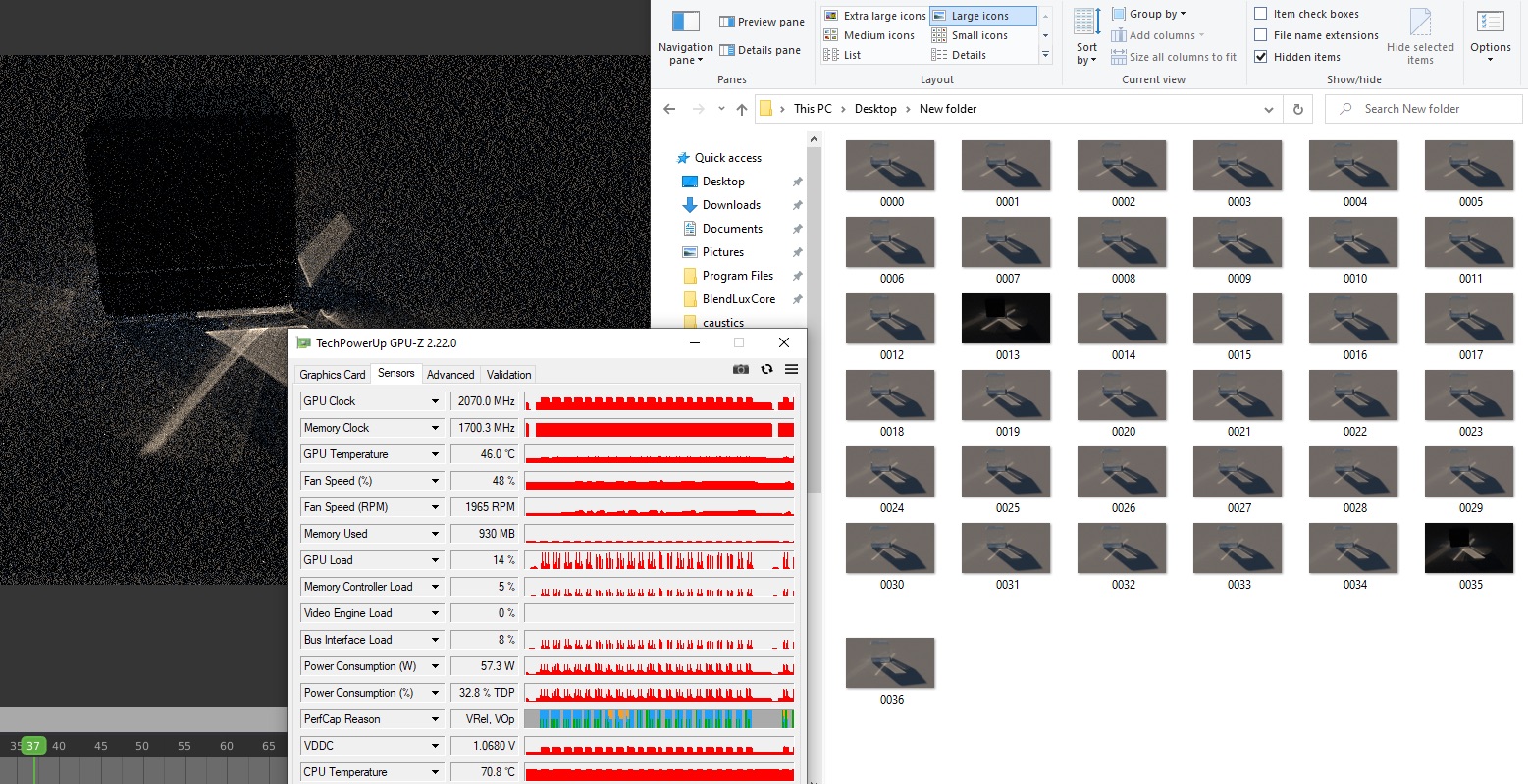1528x784 pixels.
Task: Open the Fan Speed (RPM) sensor dropdown
Action: (x=435, y=507)
